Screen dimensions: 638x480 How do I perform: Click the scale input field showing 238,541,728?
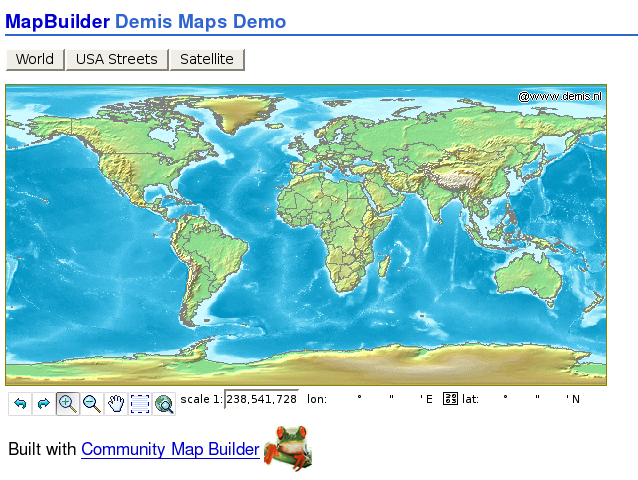click(261, 399)
